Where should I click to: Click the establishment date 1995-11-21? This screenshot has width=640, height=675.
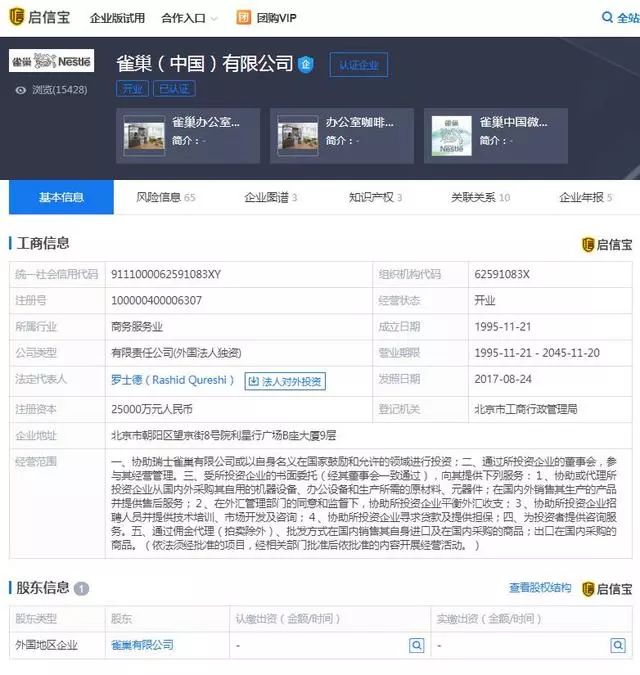(503, 327)
